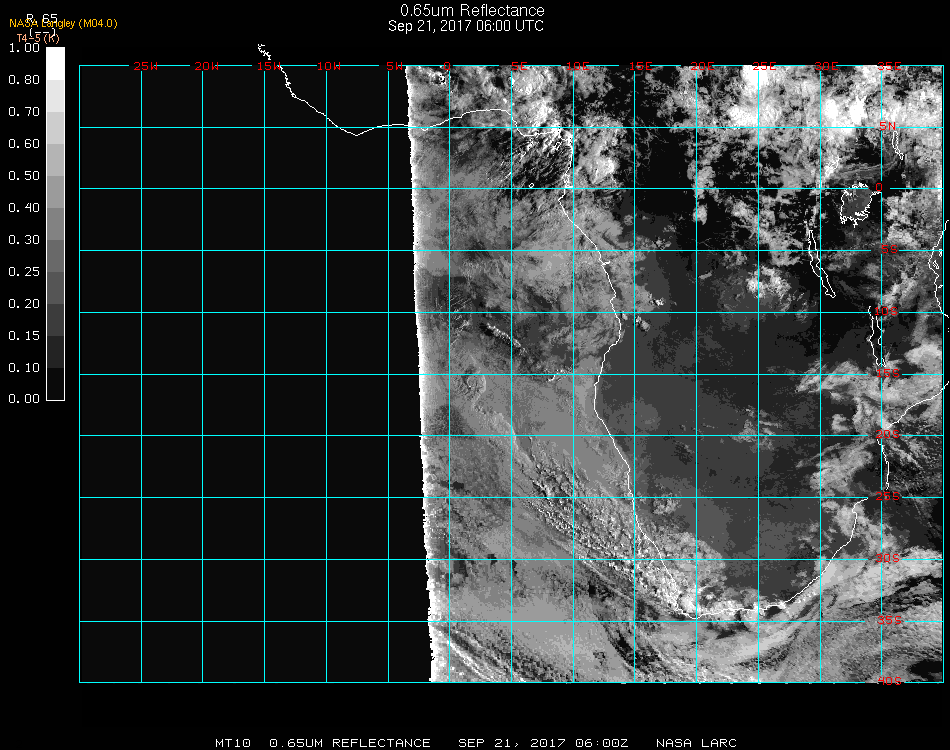Click the 15S latitude label
This screenshot has height=750, width=950.
tap(888, 373)
